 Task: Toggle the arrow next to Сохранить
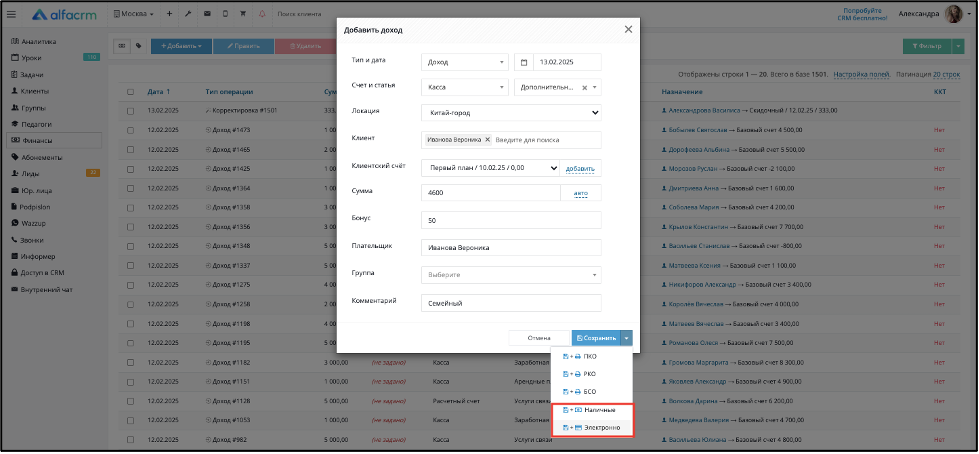click(627, 338)
